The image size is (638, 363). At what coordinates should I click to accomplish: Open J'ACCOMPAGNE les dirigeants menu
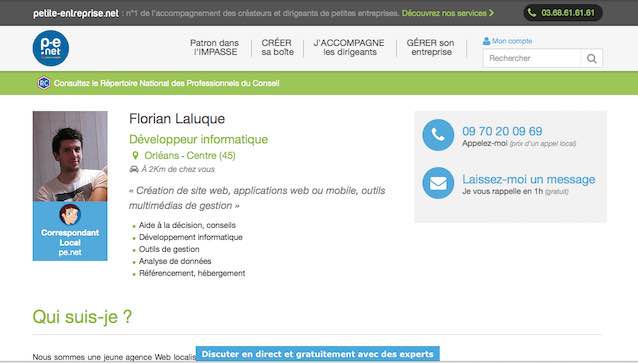[349, 47]
